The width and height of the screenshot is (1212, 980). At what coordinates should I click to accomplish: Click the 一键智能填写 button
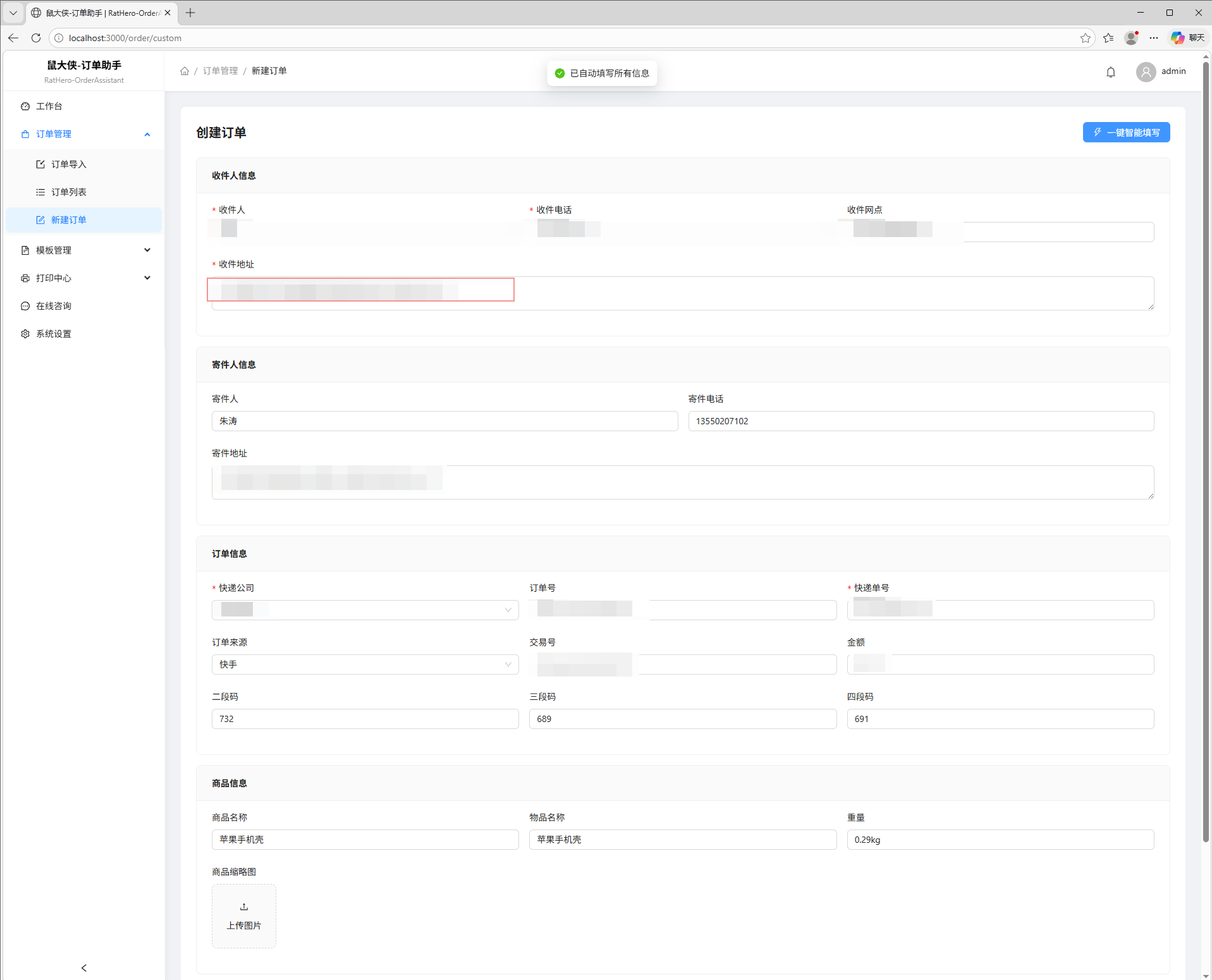click(1125, 132)
